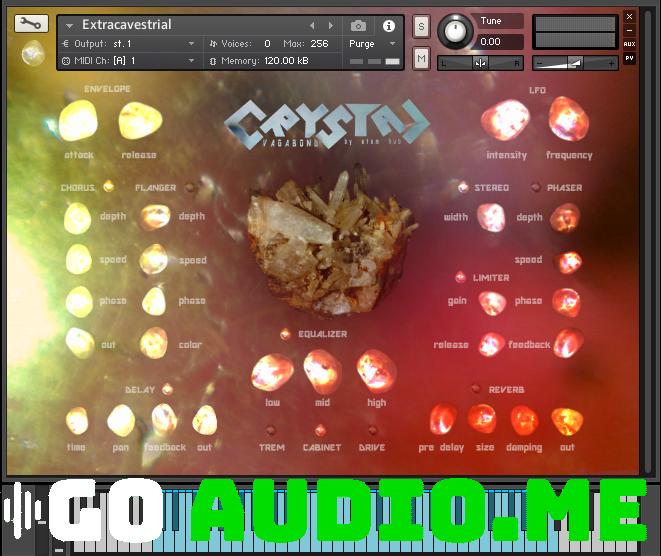Image resolution: width=661 pixels, height=556 pixels.
Task: Solo the instrument with S button
Action: (421, 26)
